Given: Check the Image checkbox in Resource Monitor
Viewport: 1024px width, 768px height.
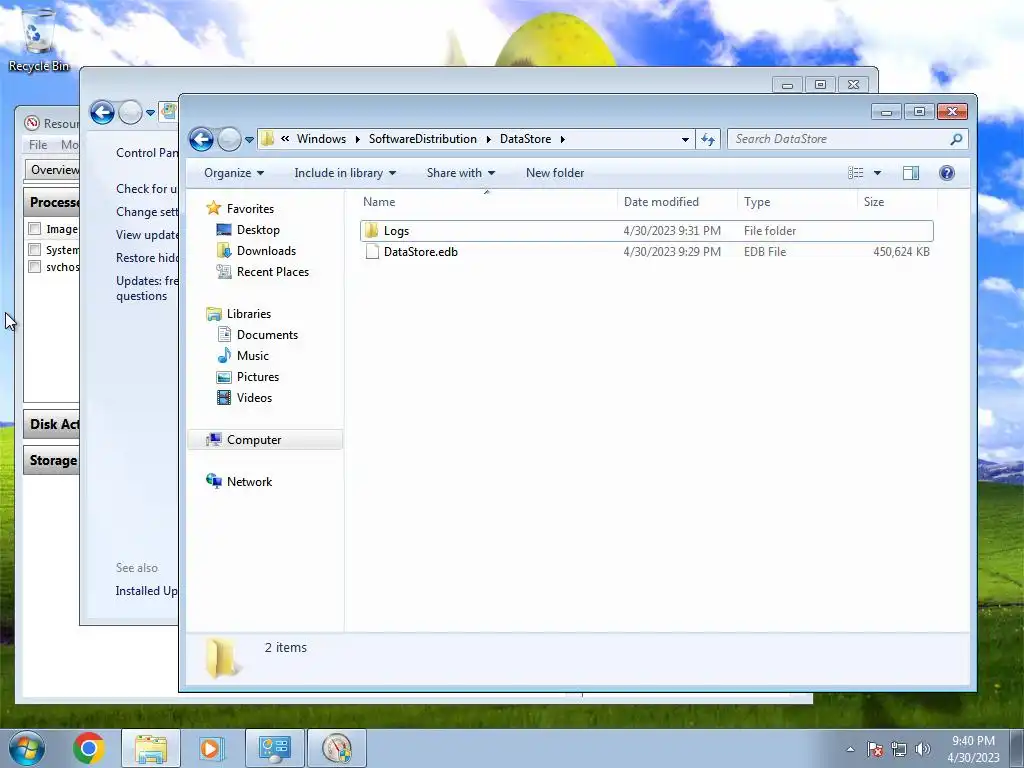Looking at the screenshot, I should click(x=35, y=229).
